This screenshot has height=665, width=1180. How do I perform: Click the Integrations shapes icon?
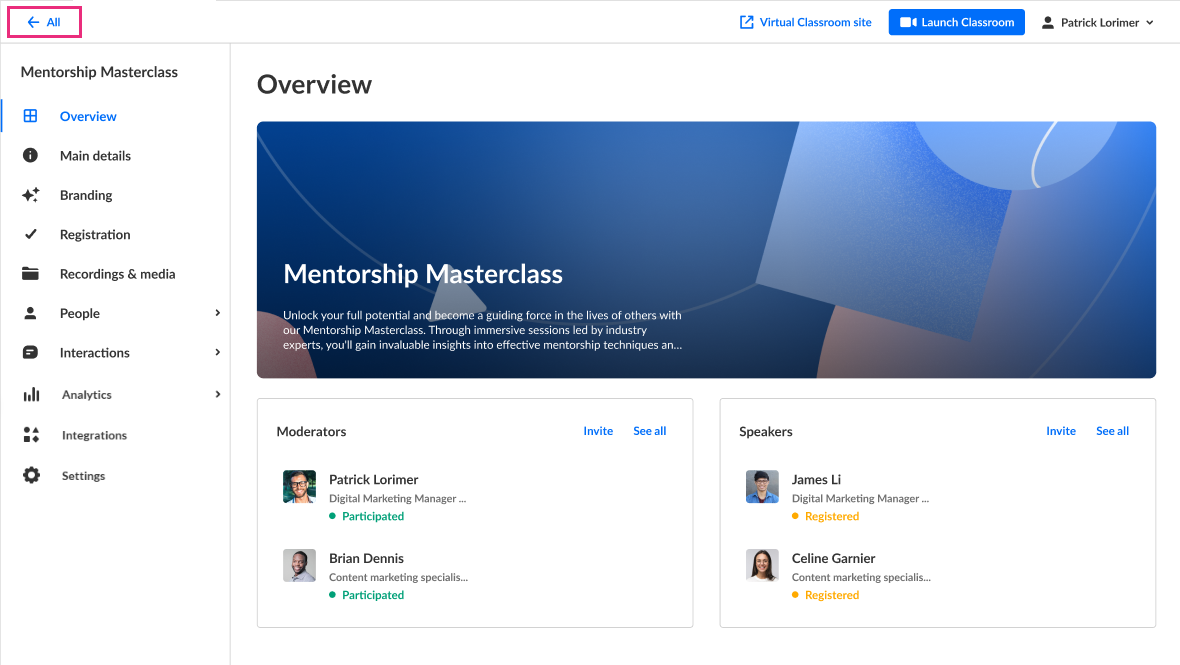click(x=31, y=435)
